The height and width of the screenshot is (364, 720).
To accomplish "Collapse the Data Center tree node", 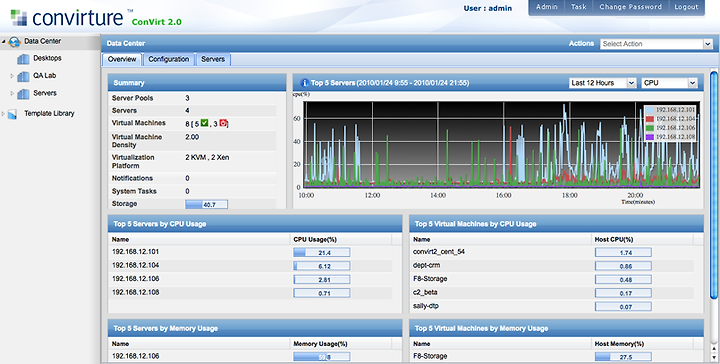I will tap(4, 41).
